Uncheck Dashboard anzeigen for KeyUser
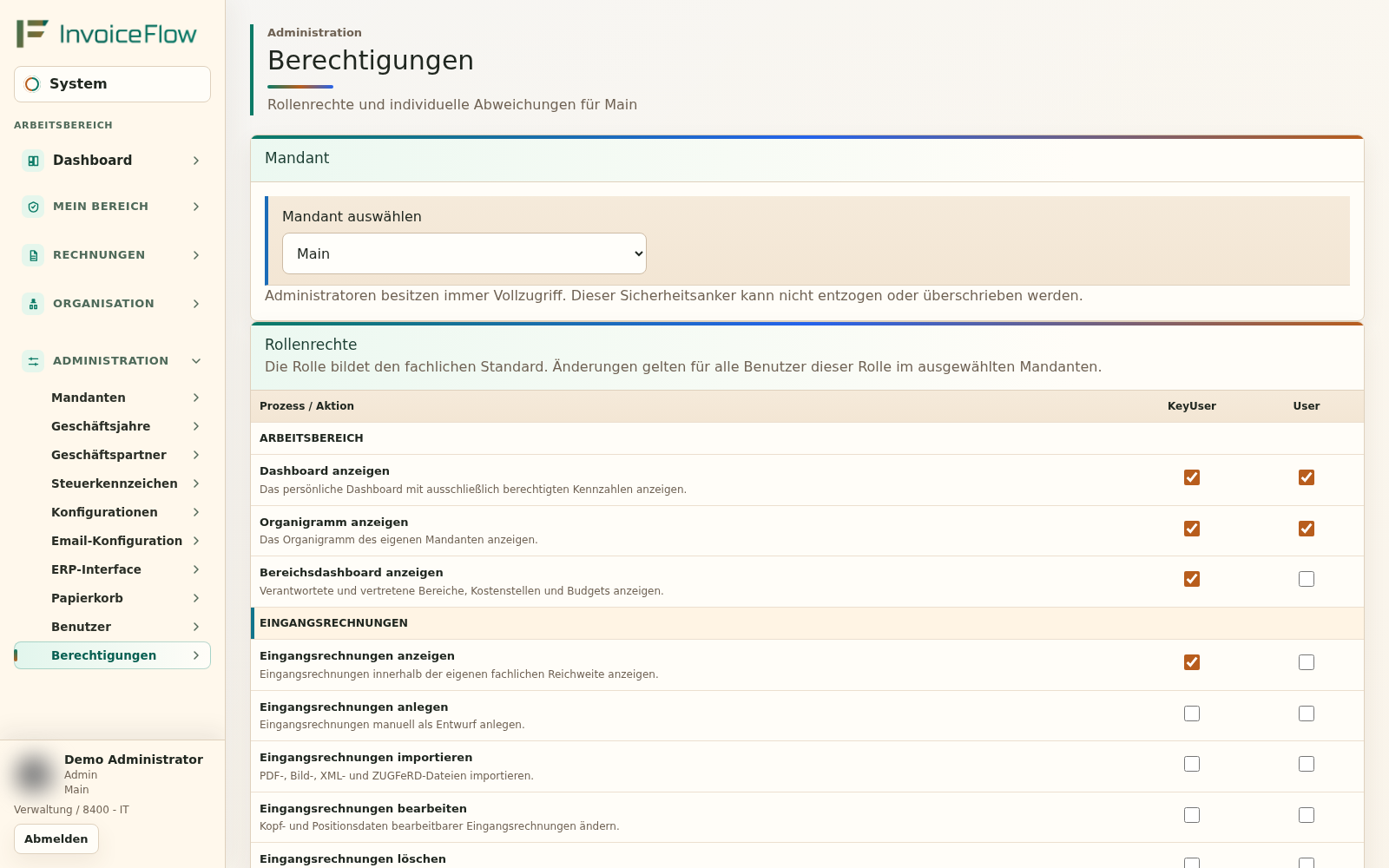This screenshot has width=1389, height=868. coord(1192,477)
